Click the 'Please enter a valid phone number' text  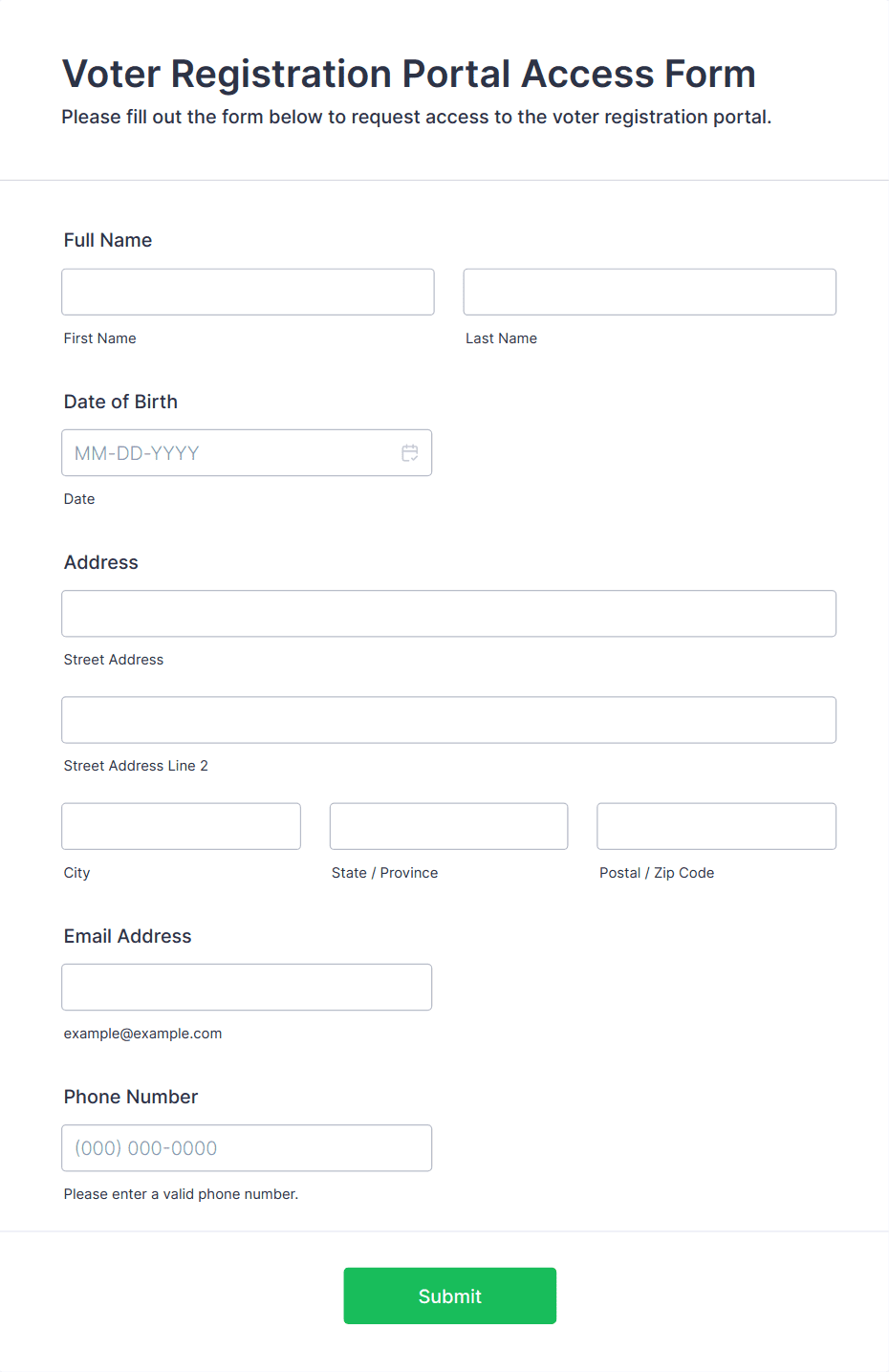click(181, 1194)
